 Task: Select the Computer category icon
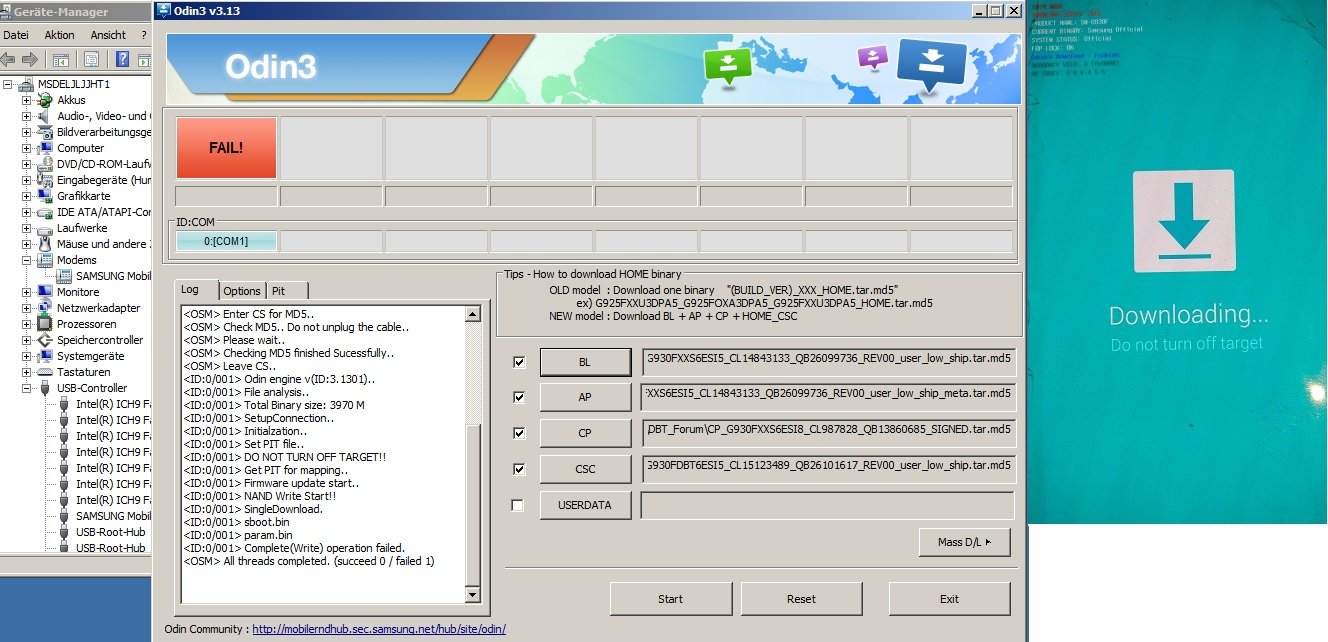click(45, 148)
